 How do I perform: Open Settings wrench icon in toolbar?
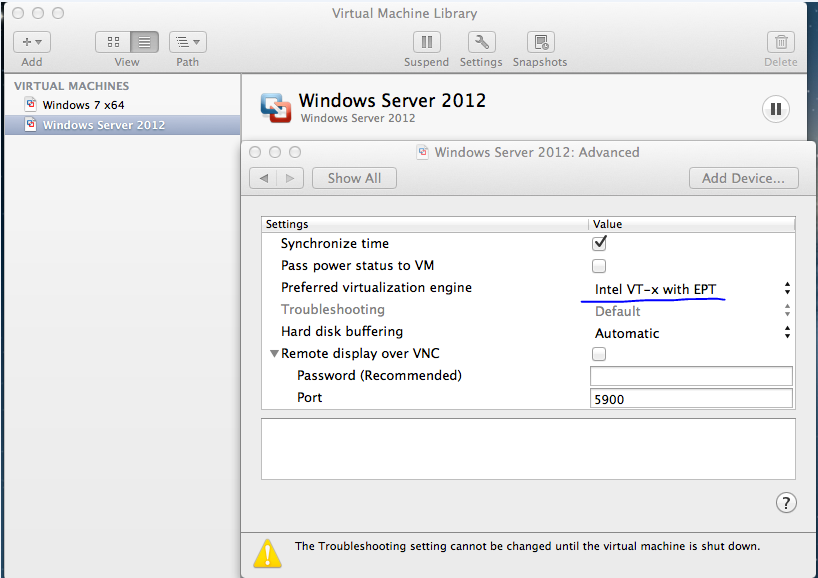[x=482, y=42]
